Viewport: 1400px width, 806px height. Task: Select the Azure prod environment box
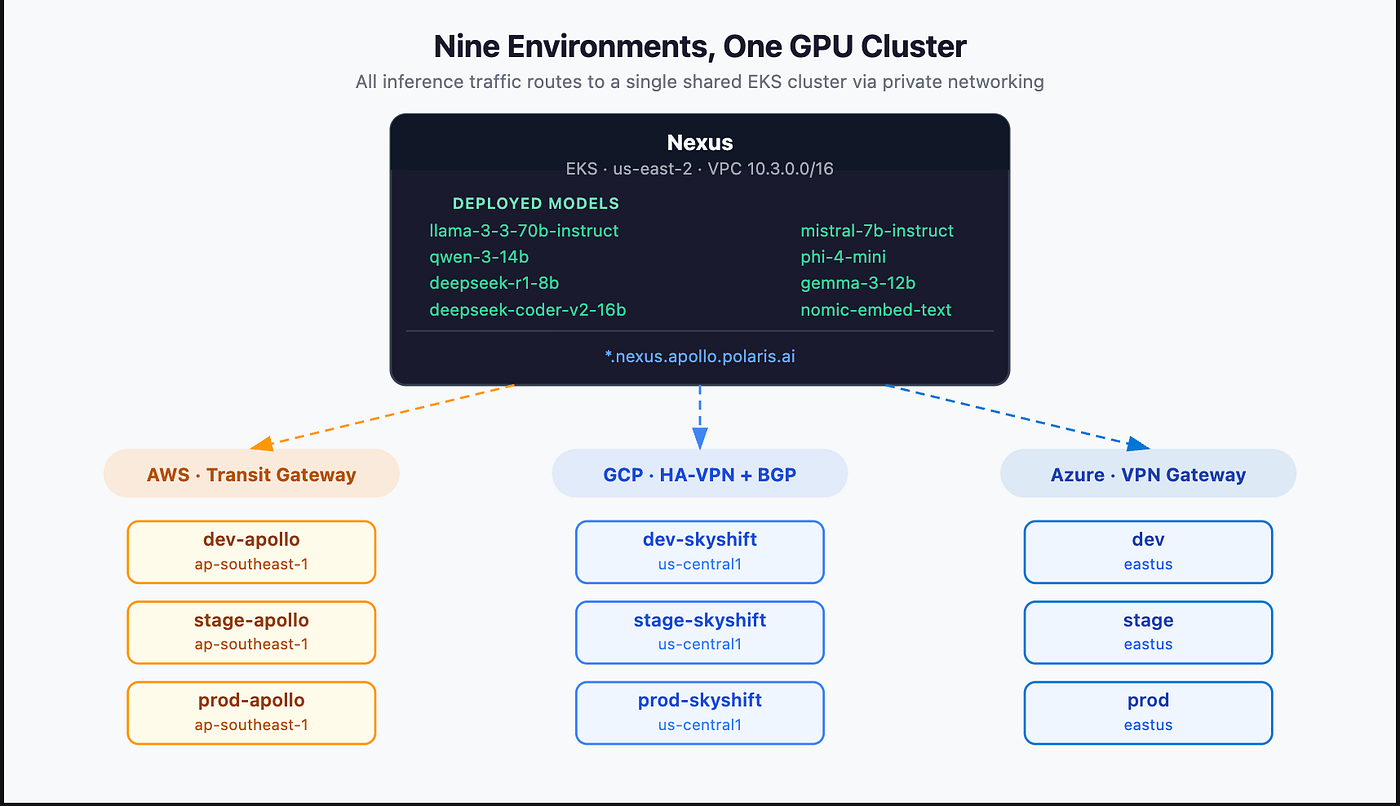pyautogui.click(x=1148, y=713)
